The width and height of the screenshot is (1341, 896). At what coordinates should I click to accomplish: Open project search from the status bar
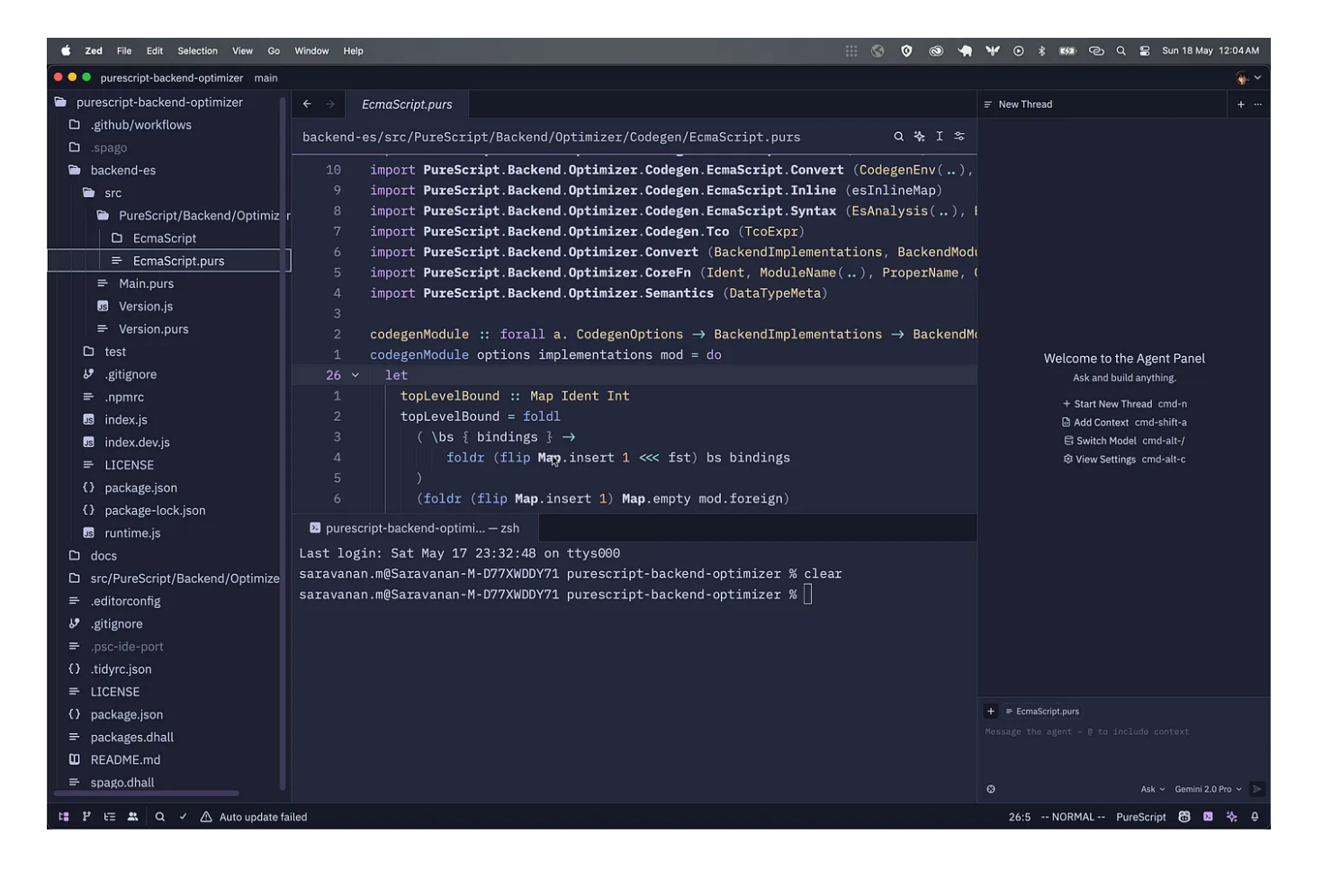point(160,817)
